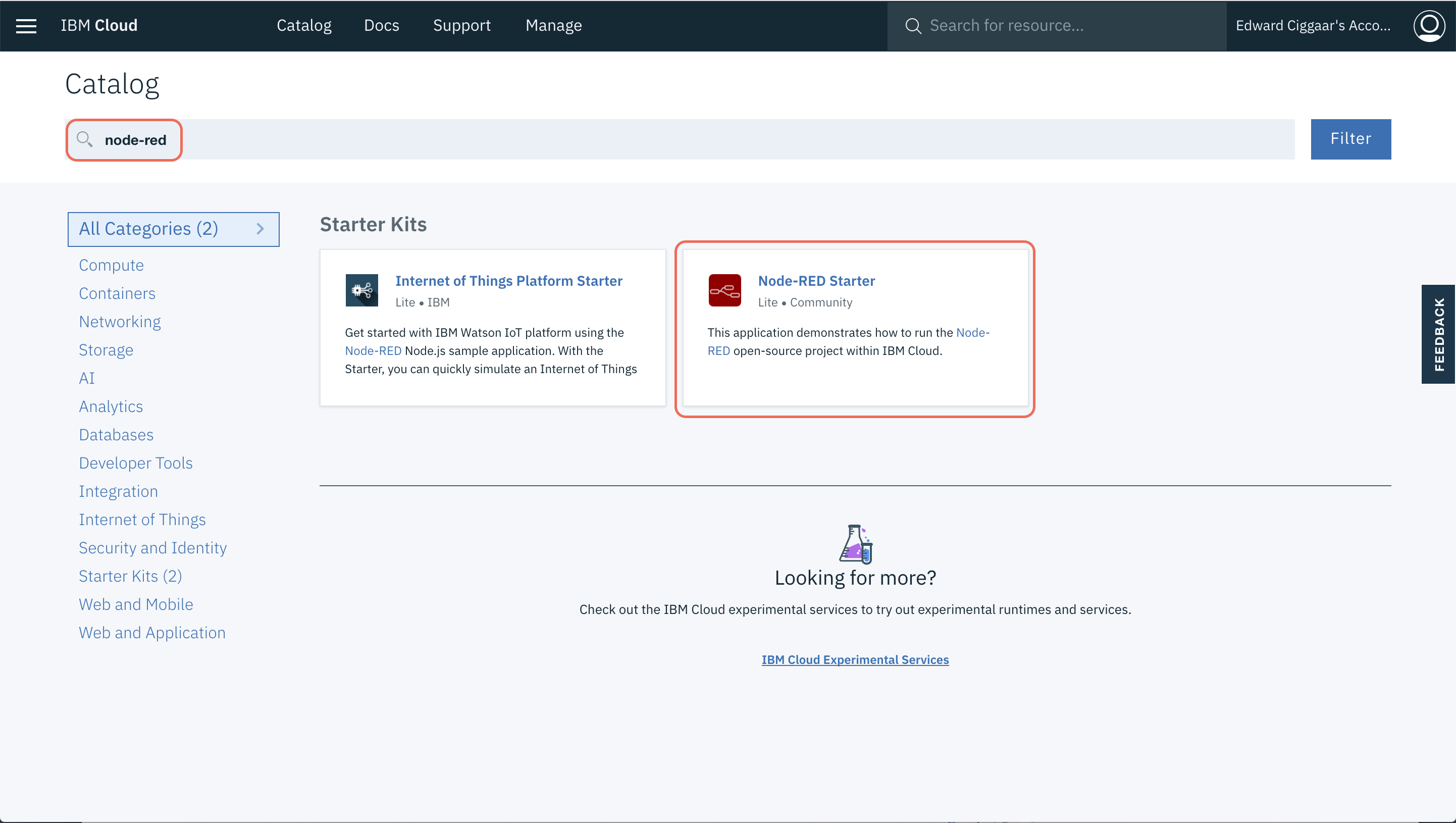Open the vertical FEEDBACK side tab
1456x823 pixels.
(1438, 334)
